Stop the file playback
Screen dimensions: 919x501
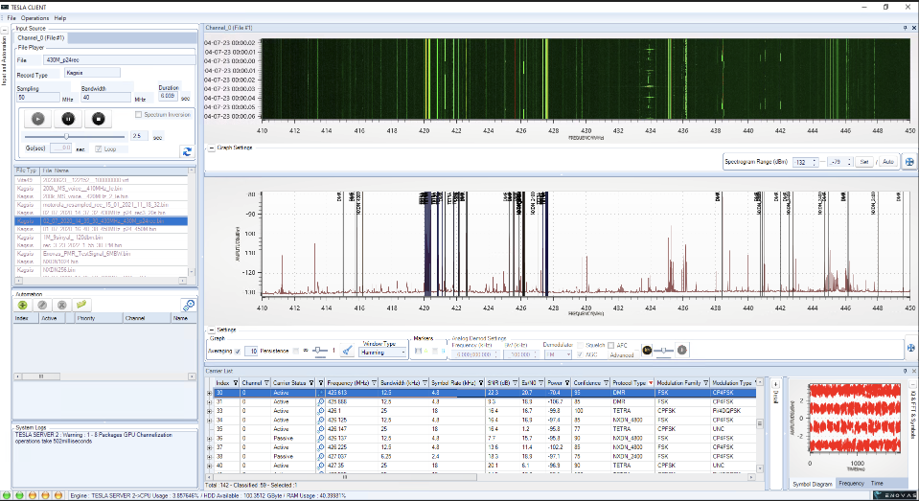click(x=98, y=118)
